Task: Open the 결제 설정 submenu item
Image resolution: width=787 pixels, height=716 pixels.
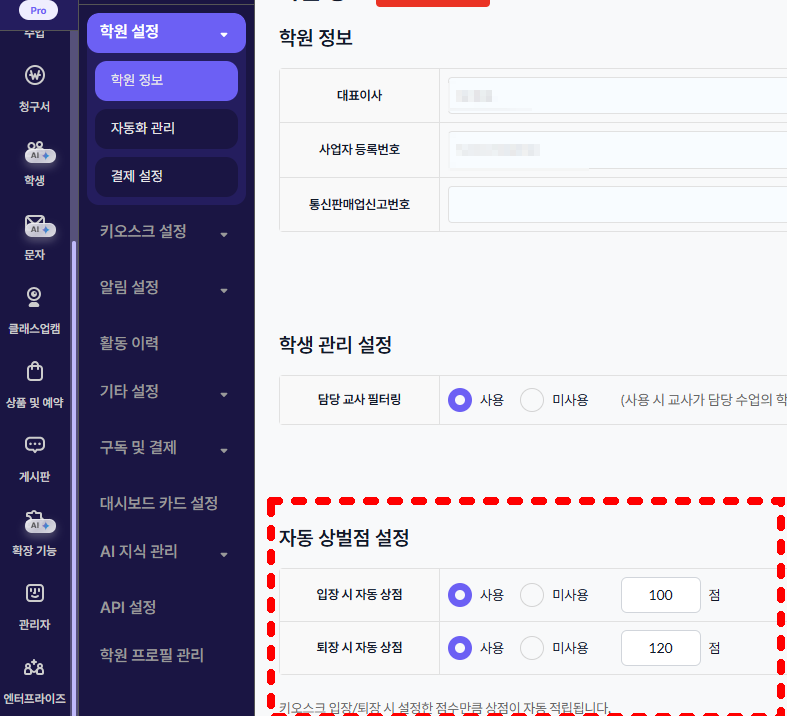Action: click(x=166, y=177)
